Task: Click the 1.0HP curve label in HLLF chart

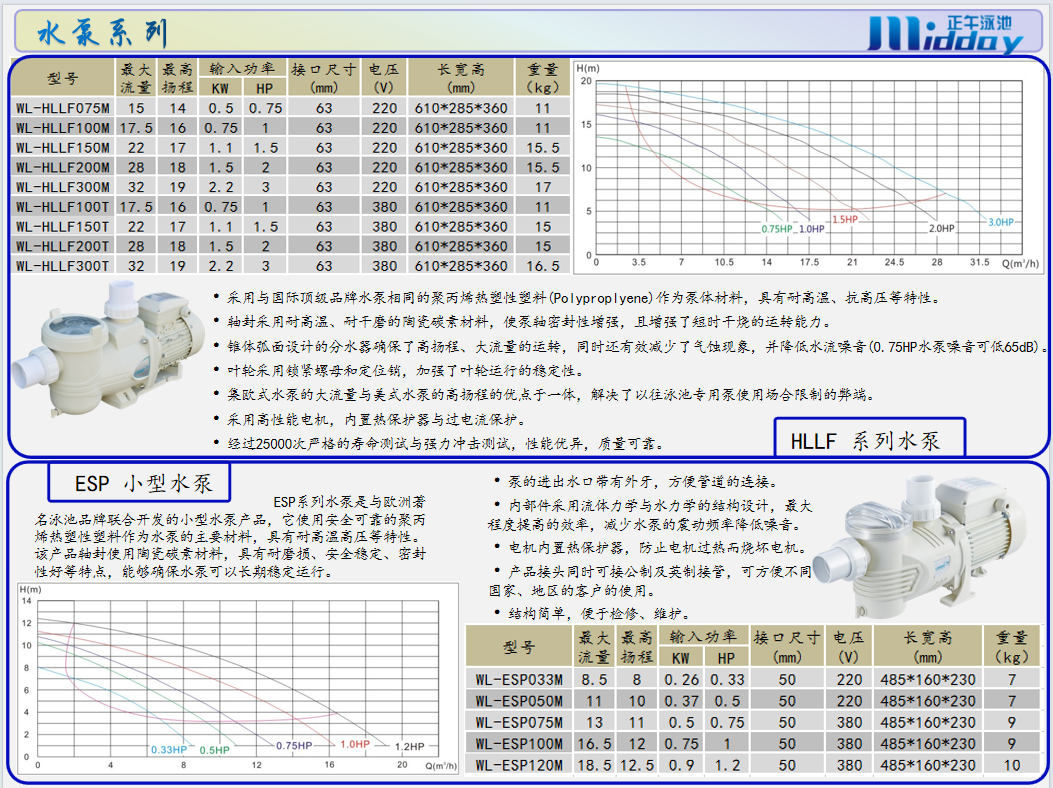Action: pyautogui.click(x=811, y=229)
